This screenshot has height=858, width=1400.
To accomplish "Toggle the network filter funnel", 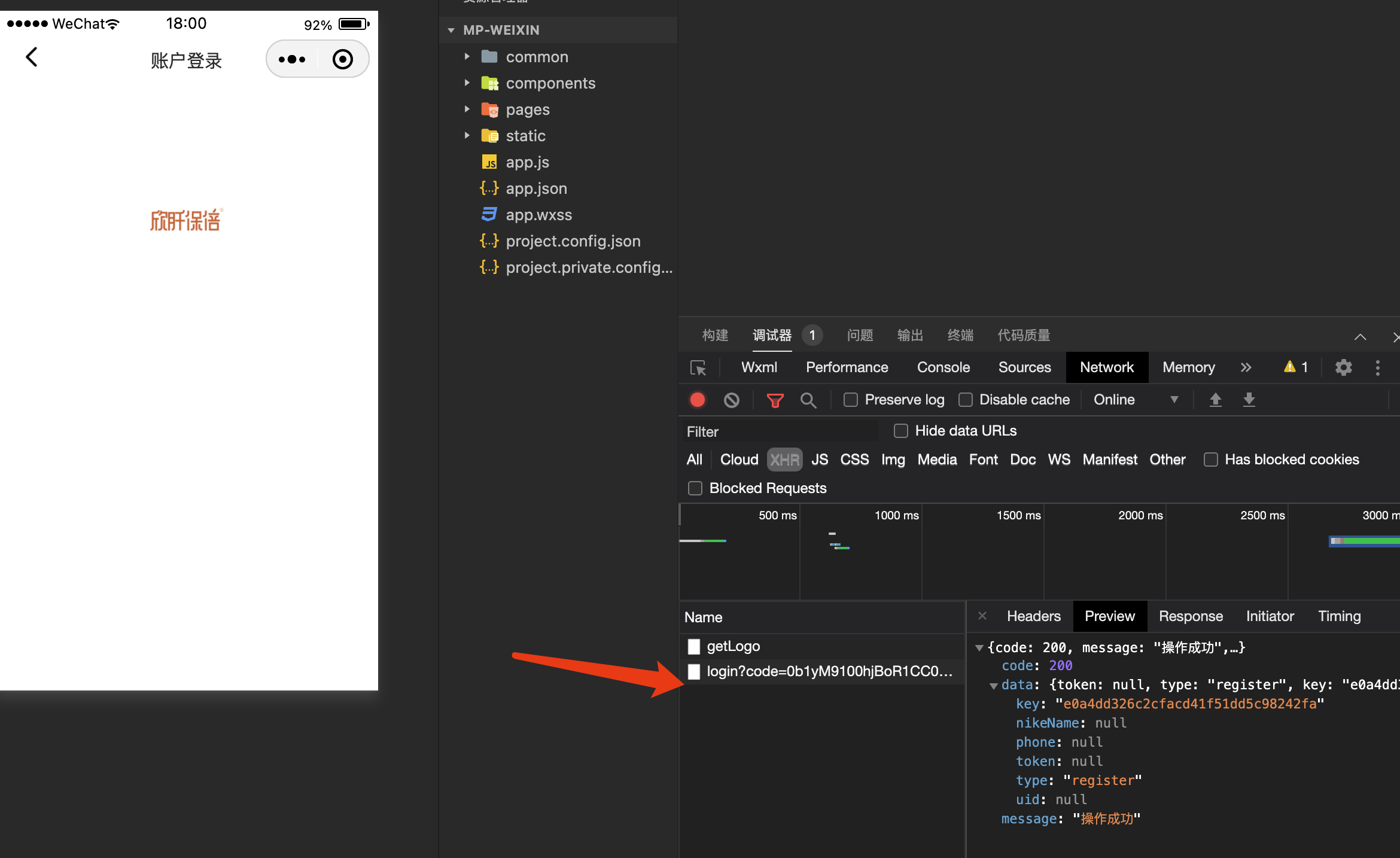I will point(775,400).
